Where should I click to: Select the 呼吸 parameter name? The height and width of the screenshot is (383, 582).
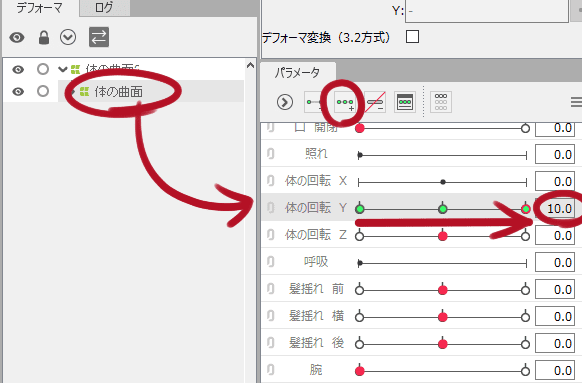tap(316, 262)
